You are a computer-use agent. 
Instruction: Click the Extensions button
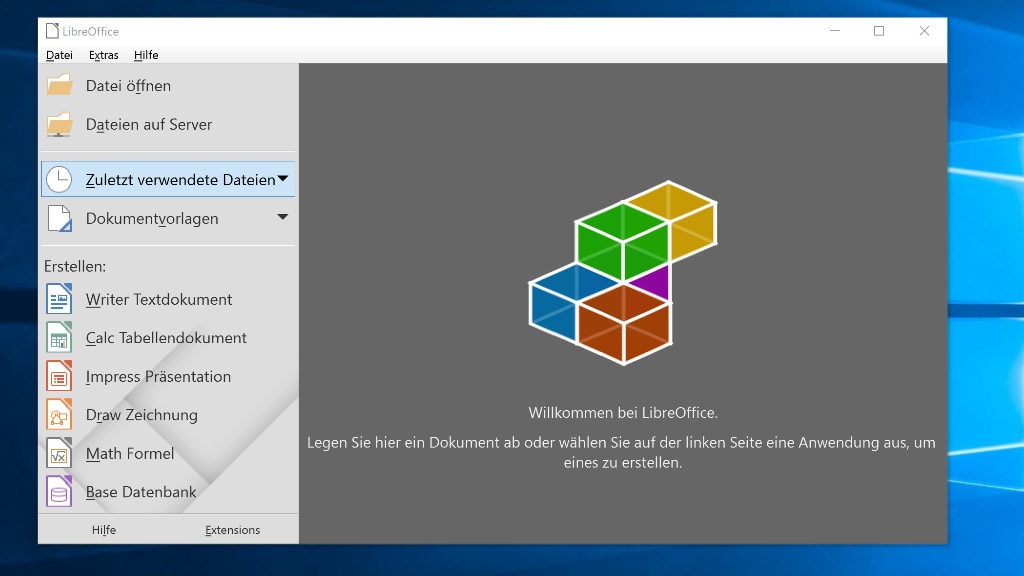click(x=232, y=530)
